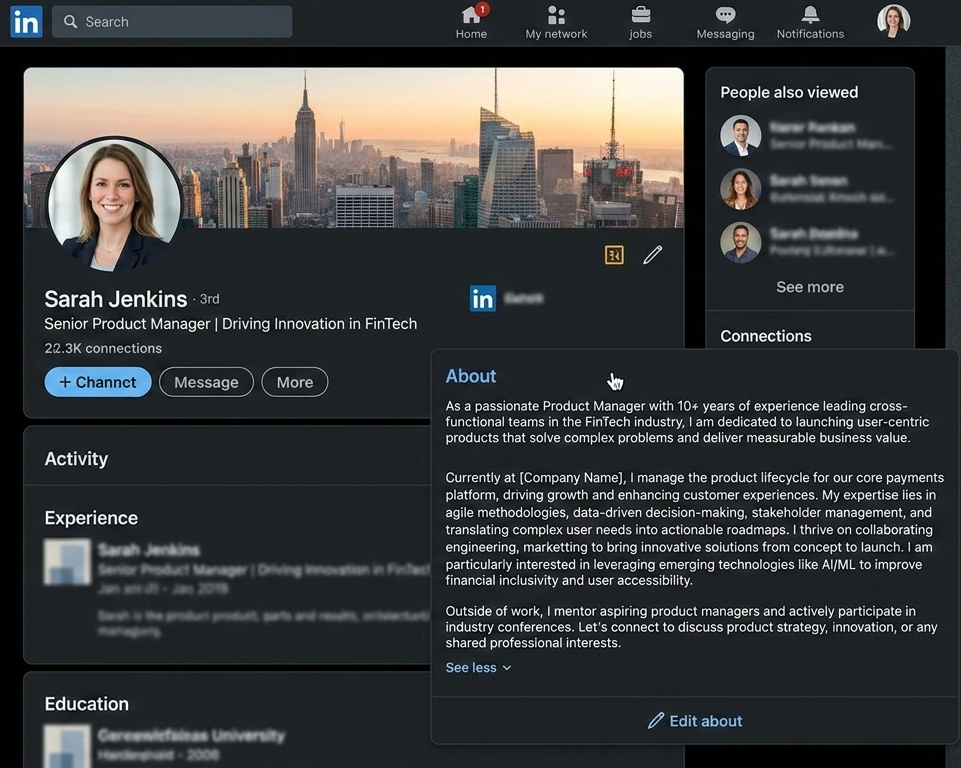
Task: Open Sarah Jenkins' profile photo
Action: (x=114, y=205)
